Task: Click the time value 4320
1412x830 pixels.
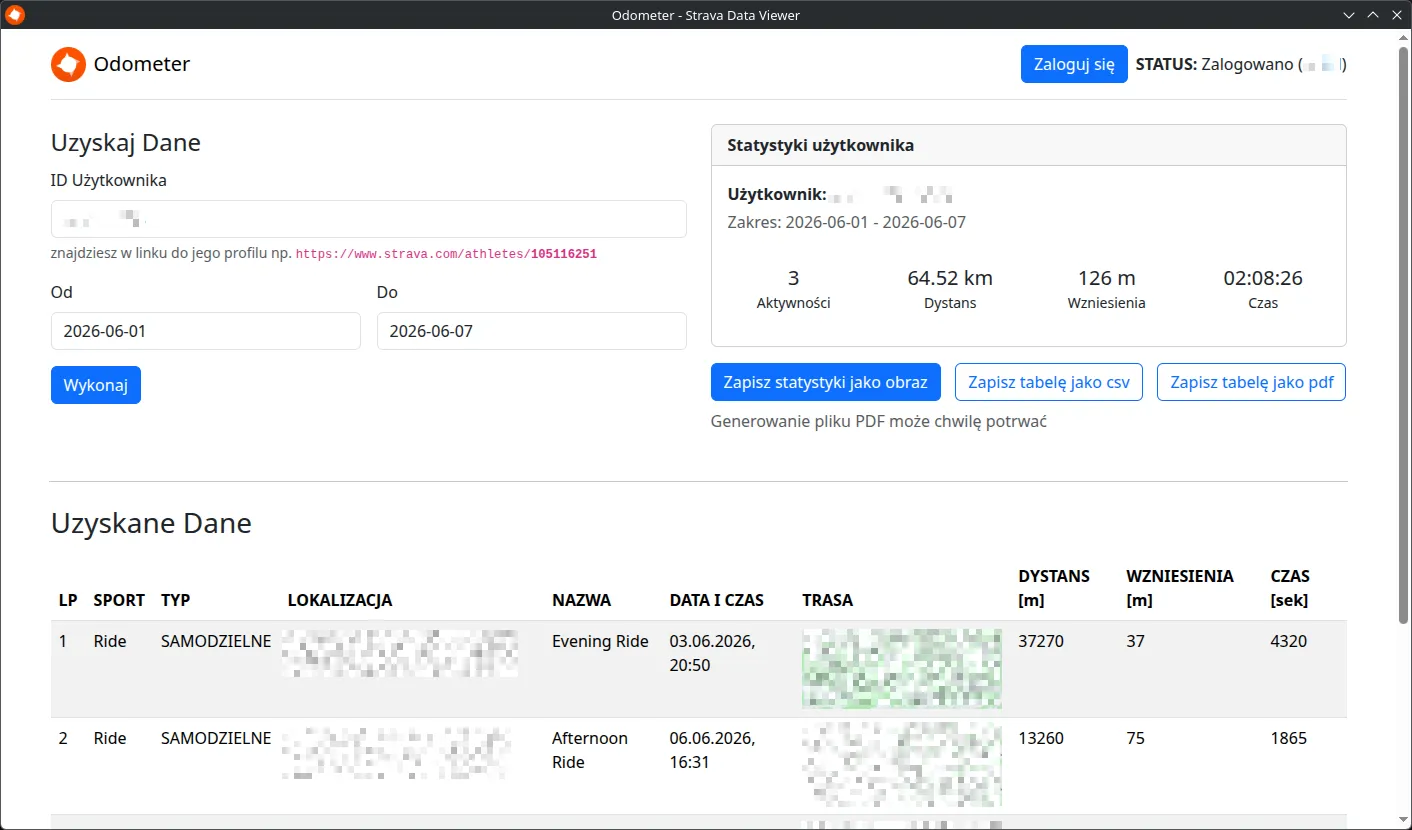Action: pyautogui.click(x=1288, y=642)
